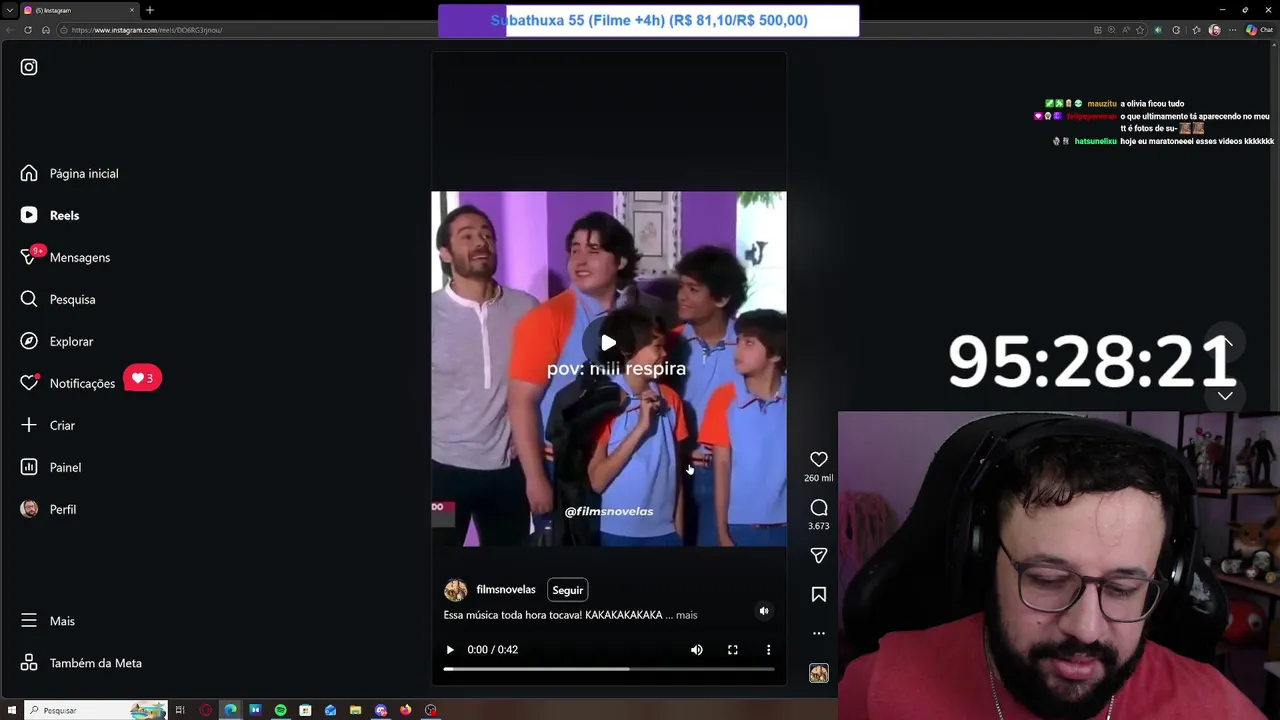
Task: Follow filmsnovelas with Seguir button
Action: click(567, 590)
